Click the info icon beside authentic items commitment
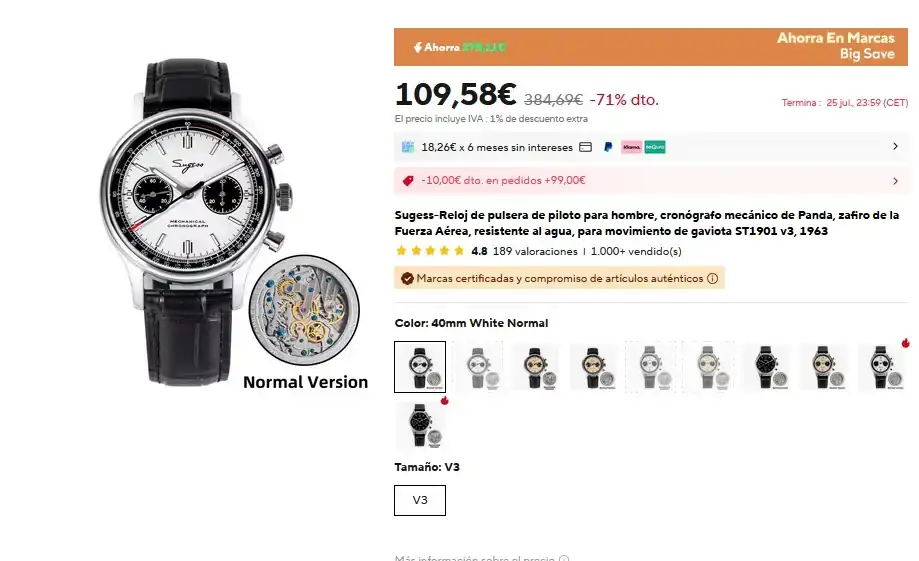 pos(713,278)
